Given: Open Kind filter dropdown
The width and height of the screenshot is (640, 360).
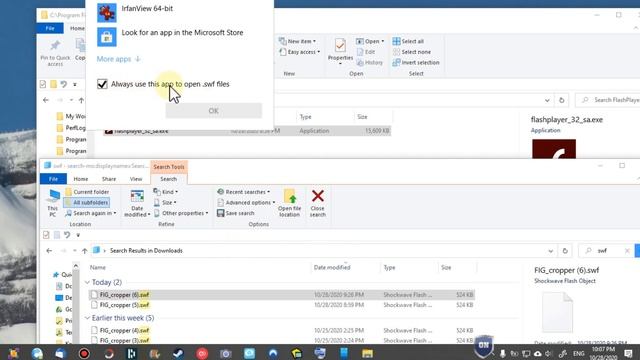Looking at the screenshot, I should pos(165,192).
